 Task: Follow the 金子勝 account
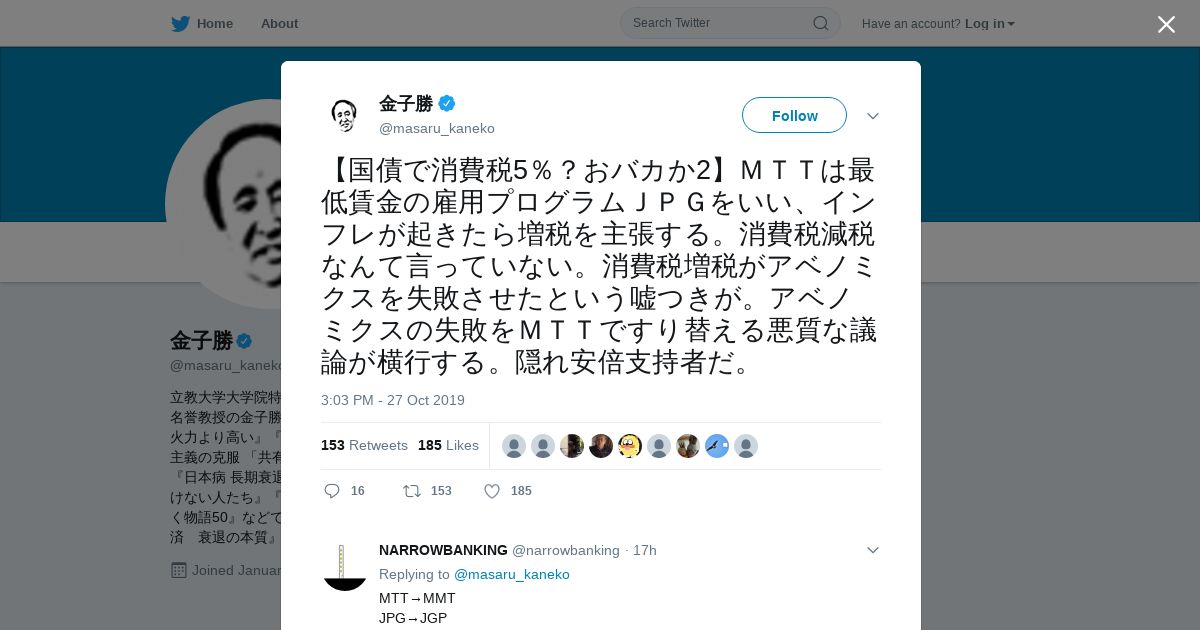point(794,116)
